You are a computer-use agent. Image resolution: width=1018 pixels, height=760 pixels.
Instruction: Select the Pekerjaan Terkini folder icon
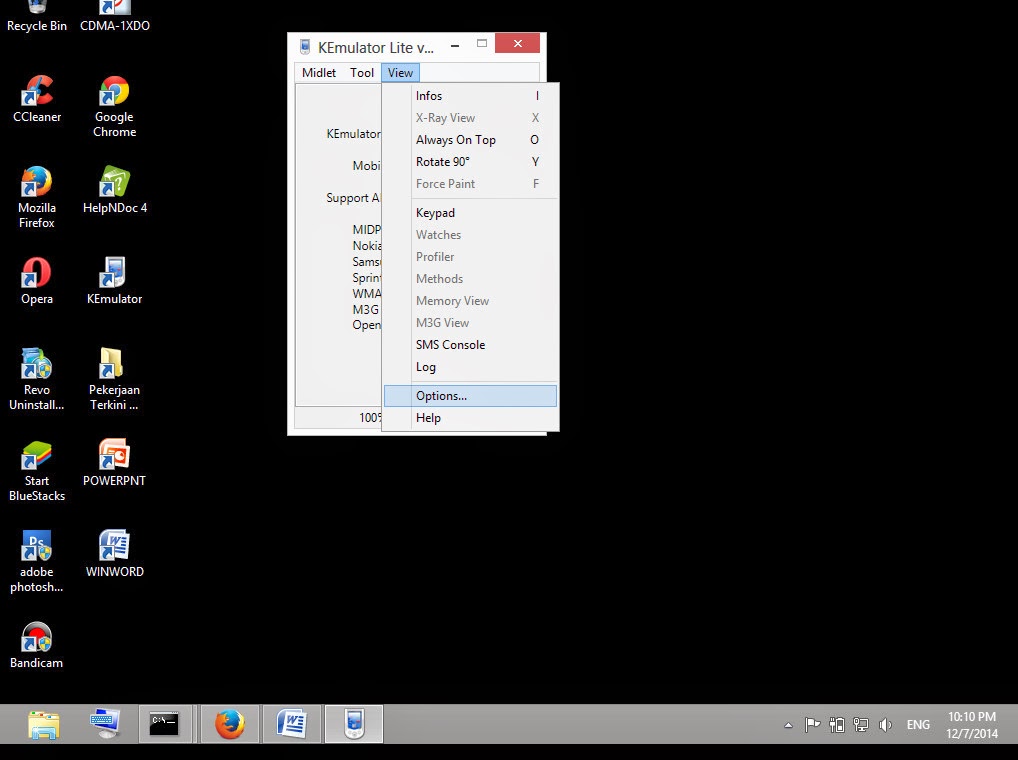[114, 380]
